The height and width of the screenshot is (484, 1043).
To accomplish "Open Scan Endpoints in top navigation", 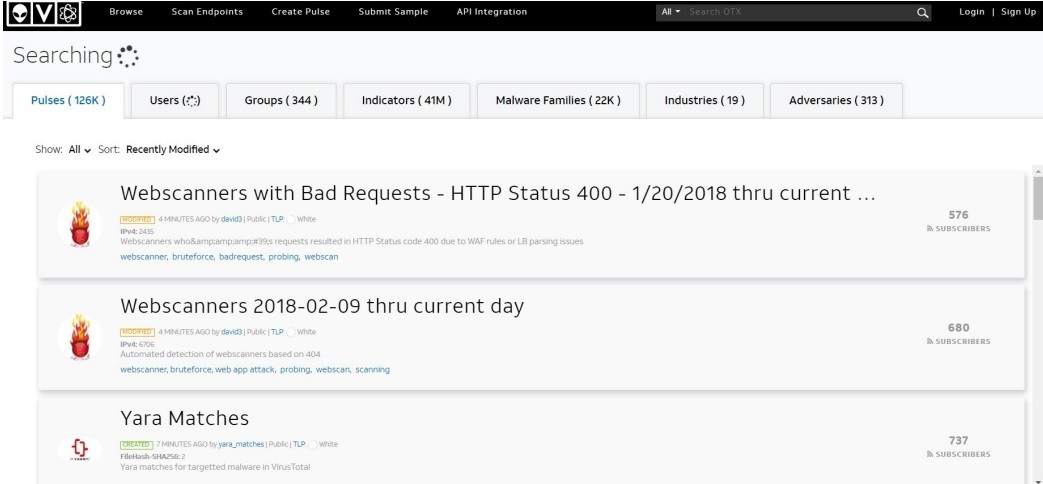I will tap(207, 12).
